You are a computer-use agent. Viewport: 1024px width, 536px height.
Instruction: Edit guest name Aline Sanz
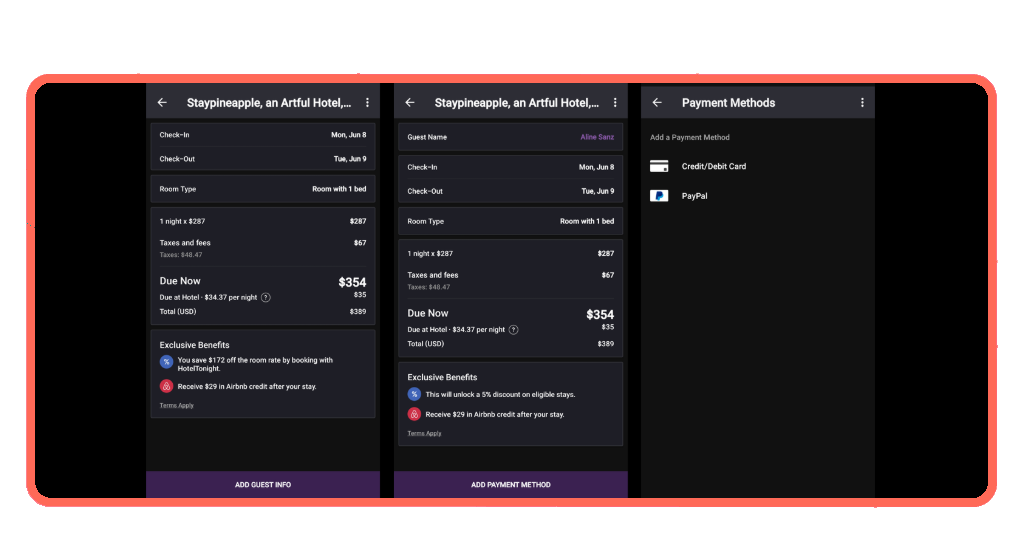[597, 137]
